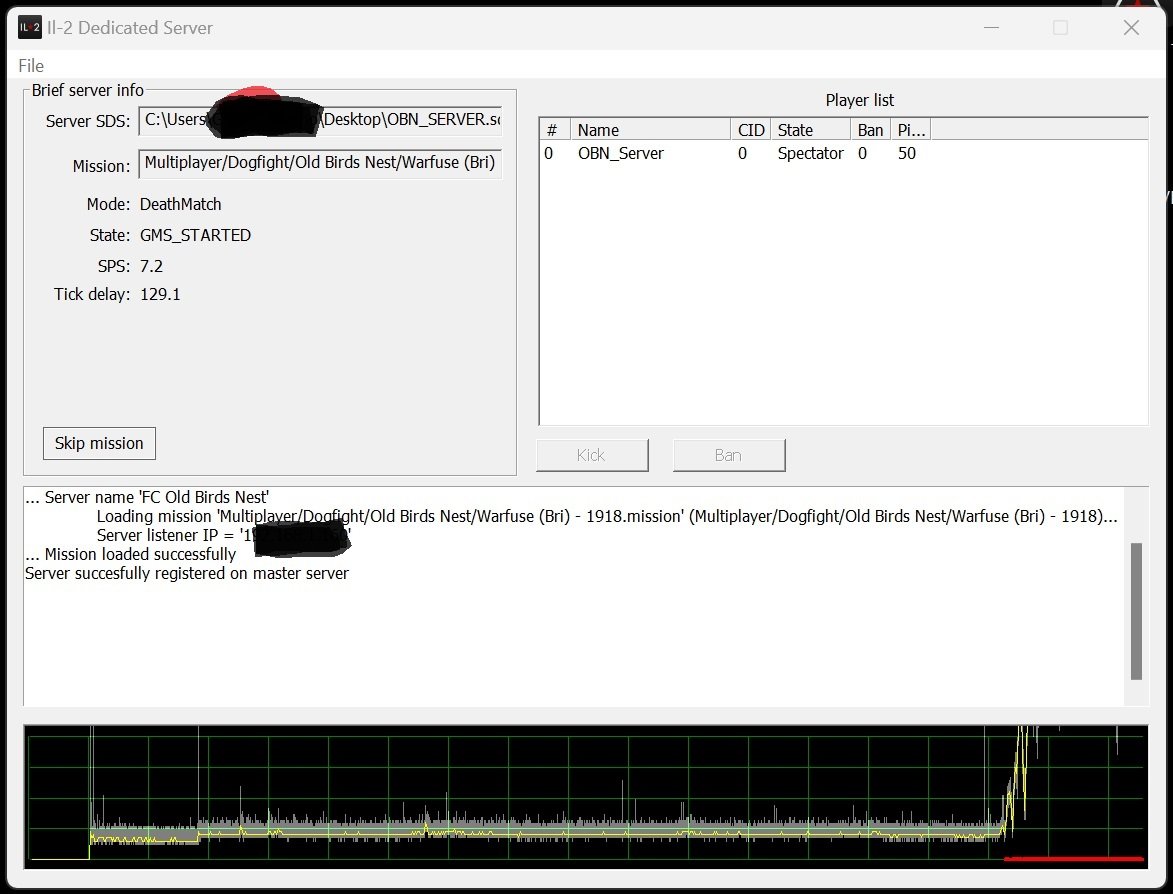This screenshot has height=894, width=1173.
Task: Select the OBN_Server row in player list
Action: (843, 153)
